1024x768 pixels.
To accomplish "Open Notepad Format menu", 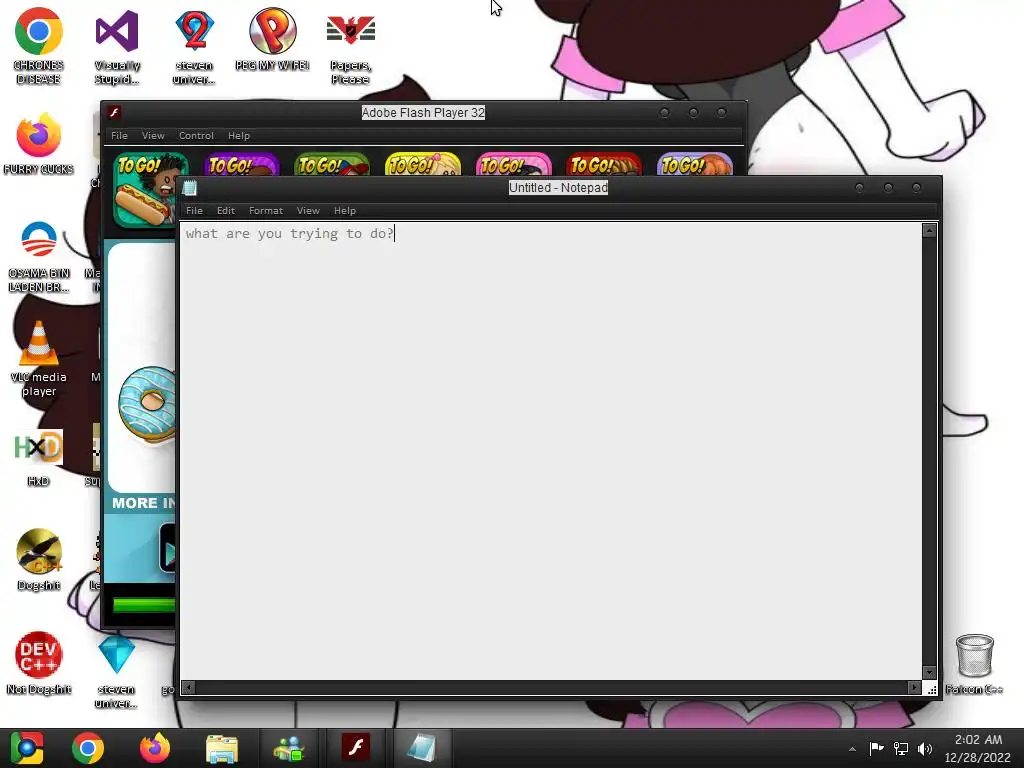I will [x=266, y=210].
